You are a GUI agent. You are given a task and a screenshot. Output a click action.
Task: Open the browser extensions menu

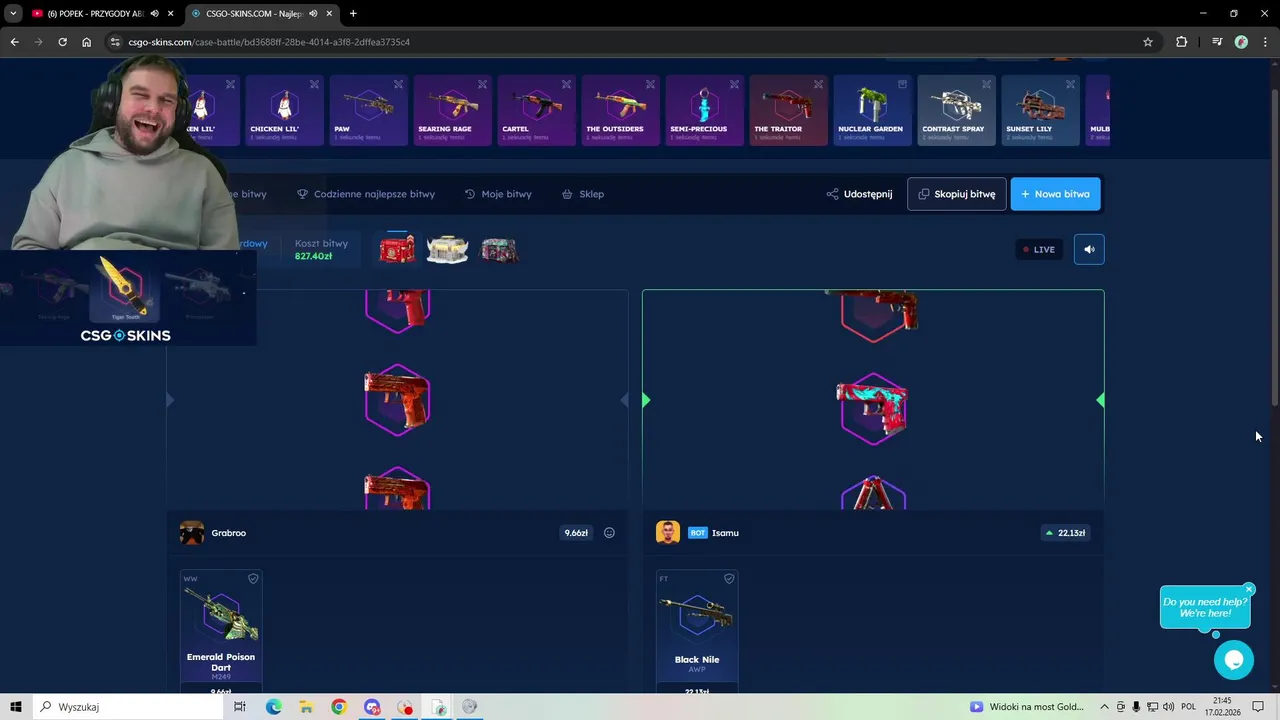[x=1182, y=42]
